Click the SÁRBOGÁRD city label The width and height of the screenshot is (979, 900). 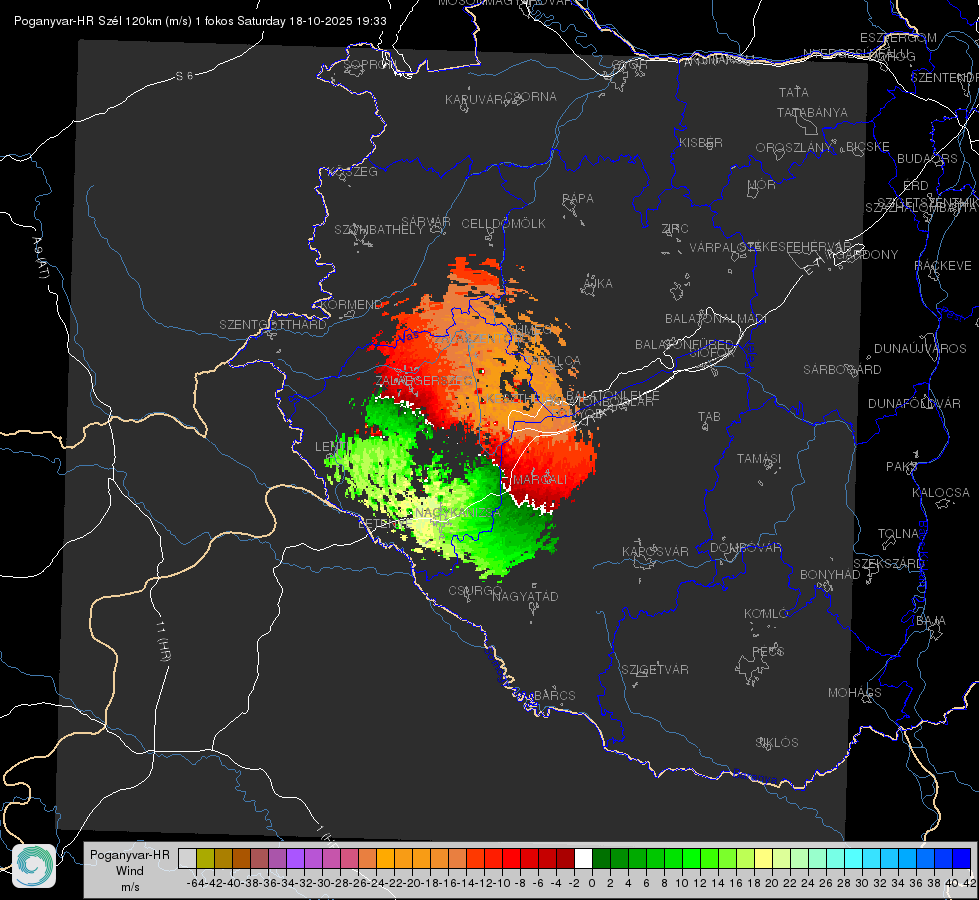842,369
